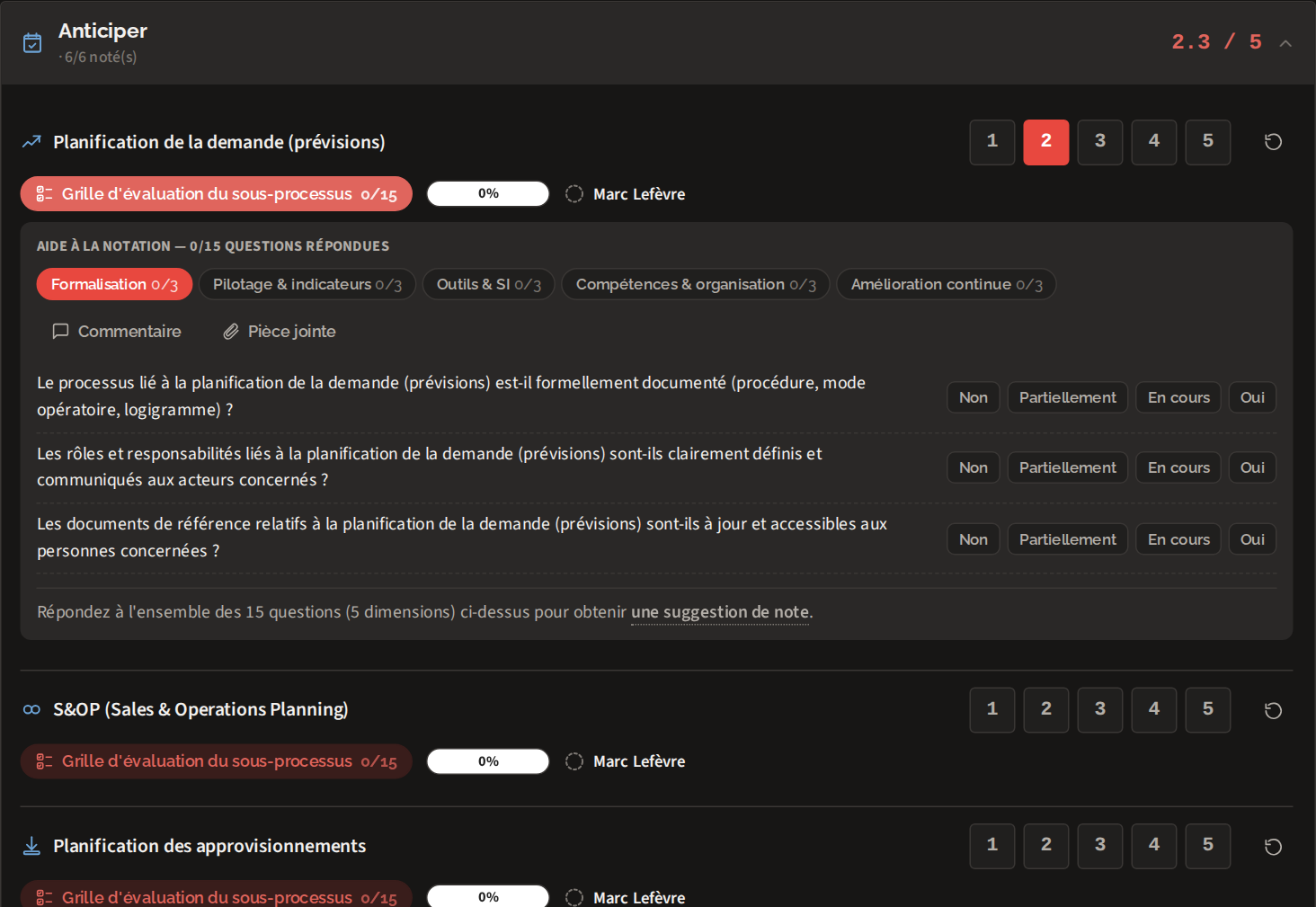This screenshot has width=1316, height=907.
Task: Open the Pilotage & indicateurs tab
Action: coord(307,284)
